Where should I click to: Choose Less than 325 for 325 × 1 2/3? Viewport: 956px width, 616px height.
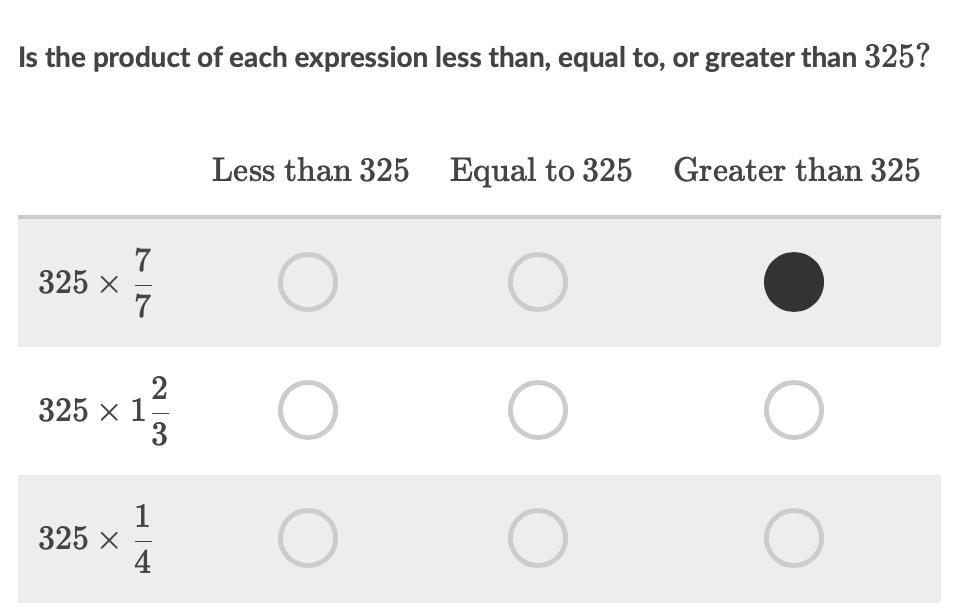[308, 410]
